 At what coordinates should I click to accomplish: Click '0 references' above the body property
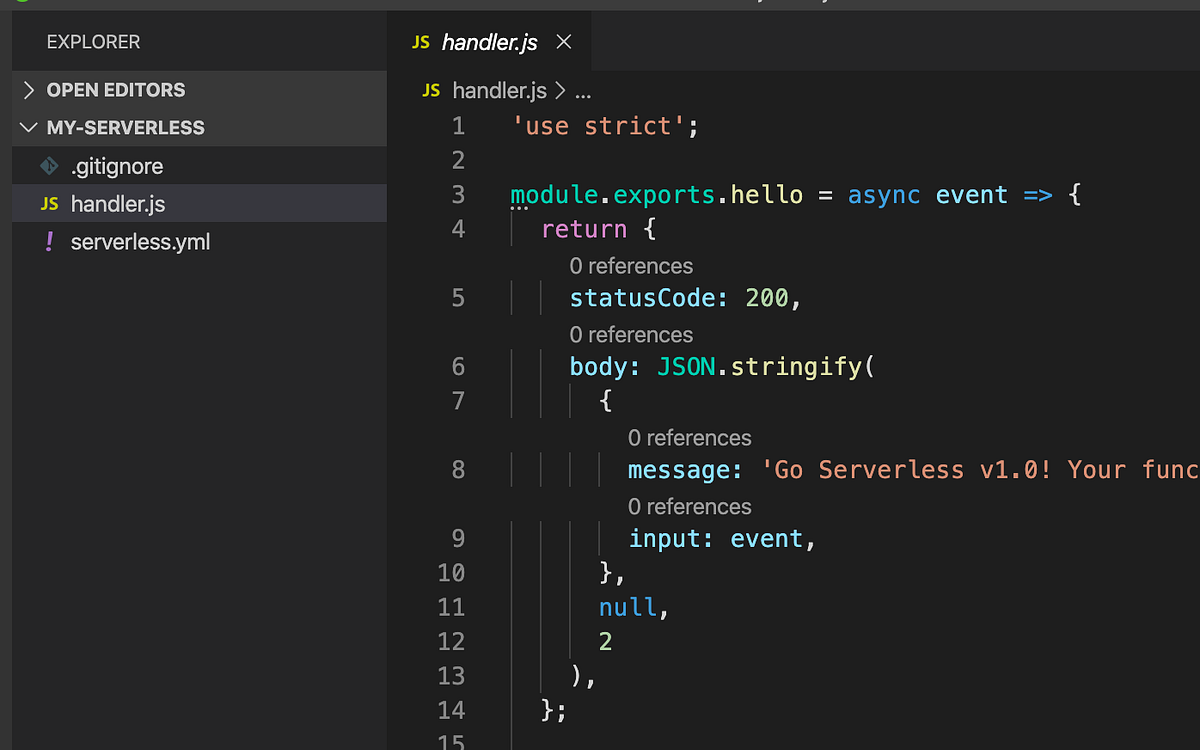[x=630, y=334]
